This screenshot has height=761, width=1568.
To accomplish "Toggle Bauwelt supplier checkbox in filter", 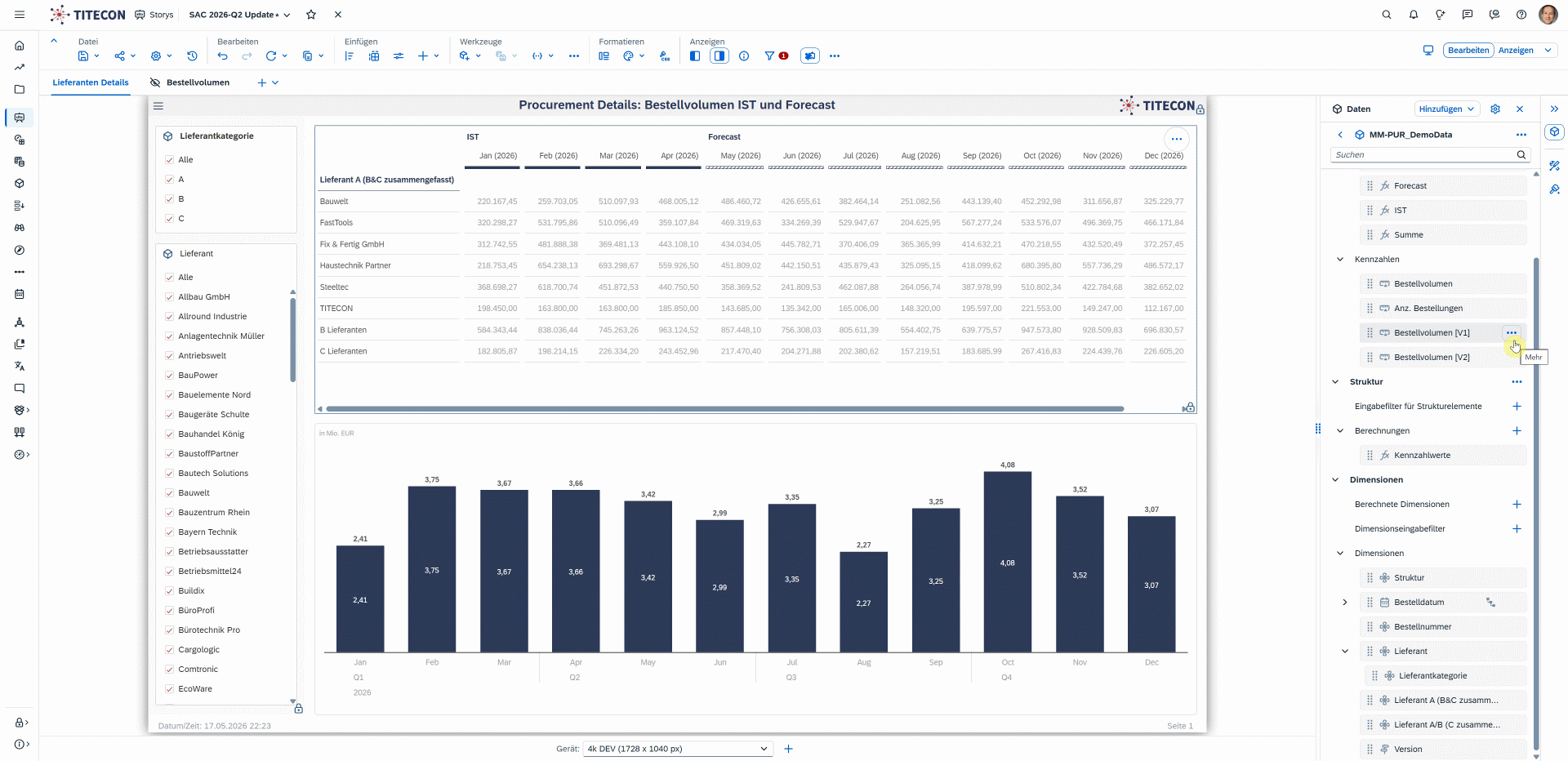I will (x=169, y=493).
